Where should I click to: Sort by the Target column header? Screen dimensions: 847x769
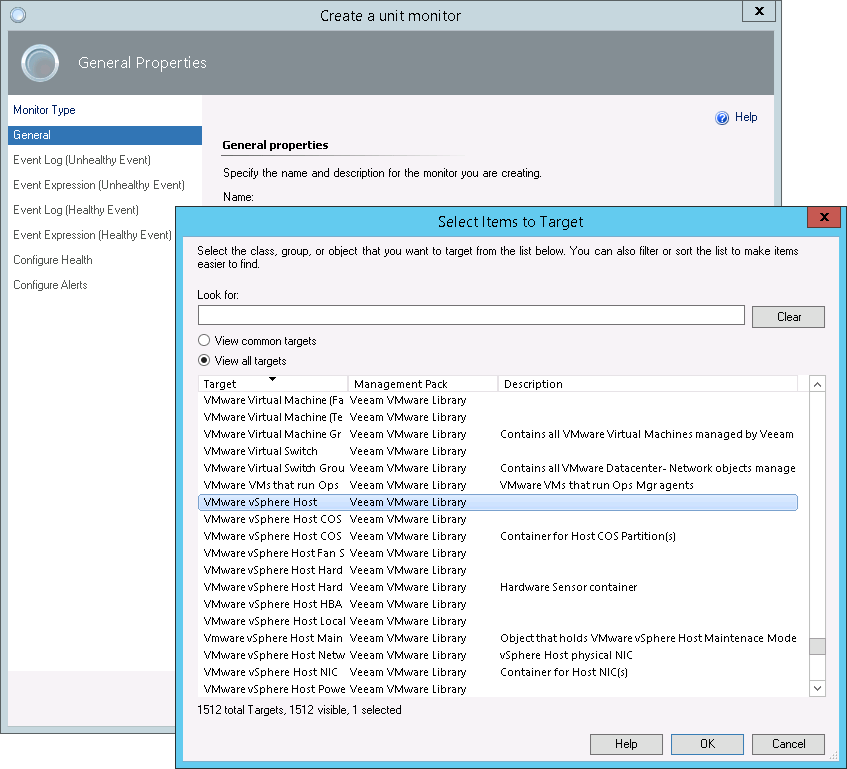pos(273,383)
